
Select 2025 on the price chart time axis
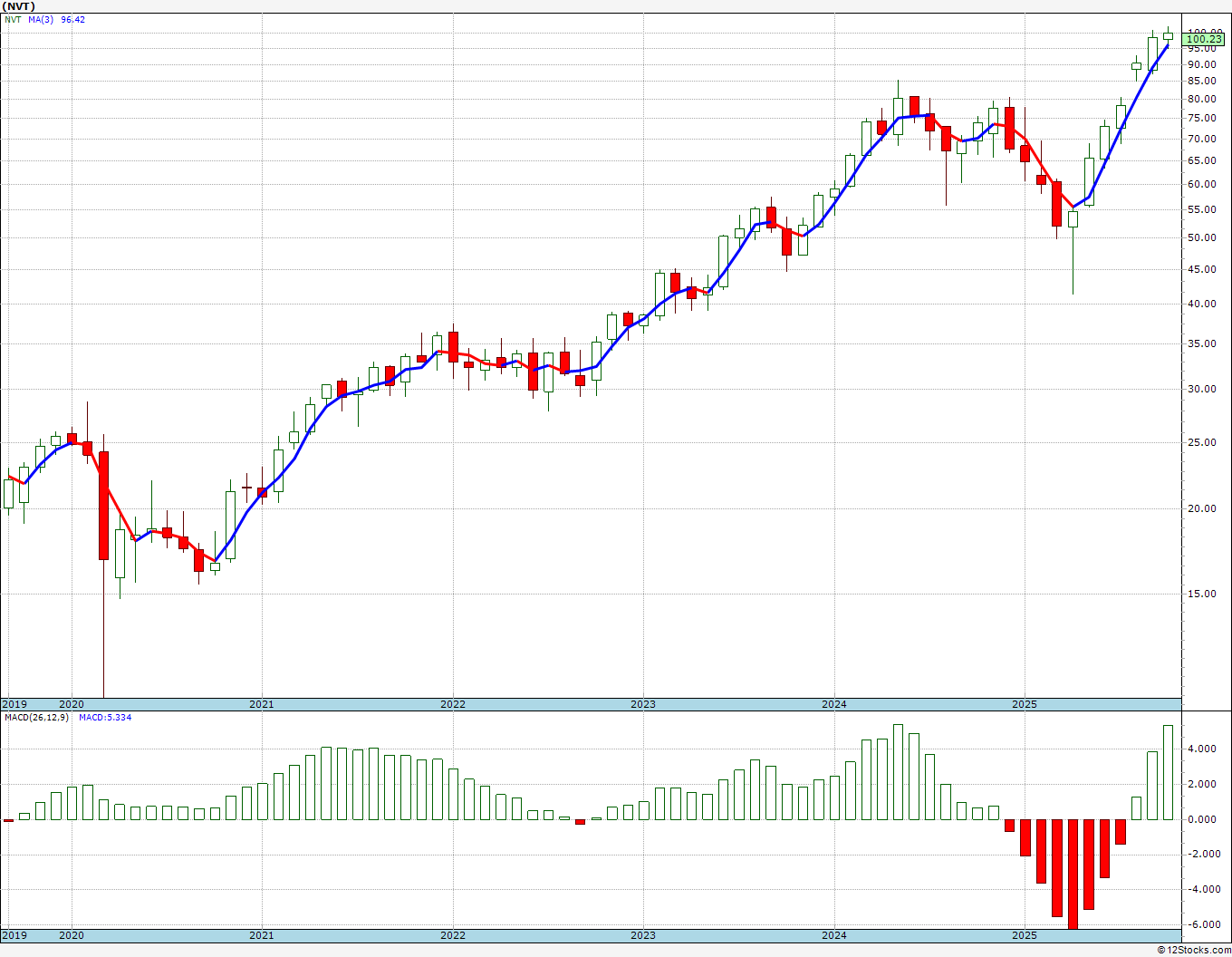(1025, 704)
